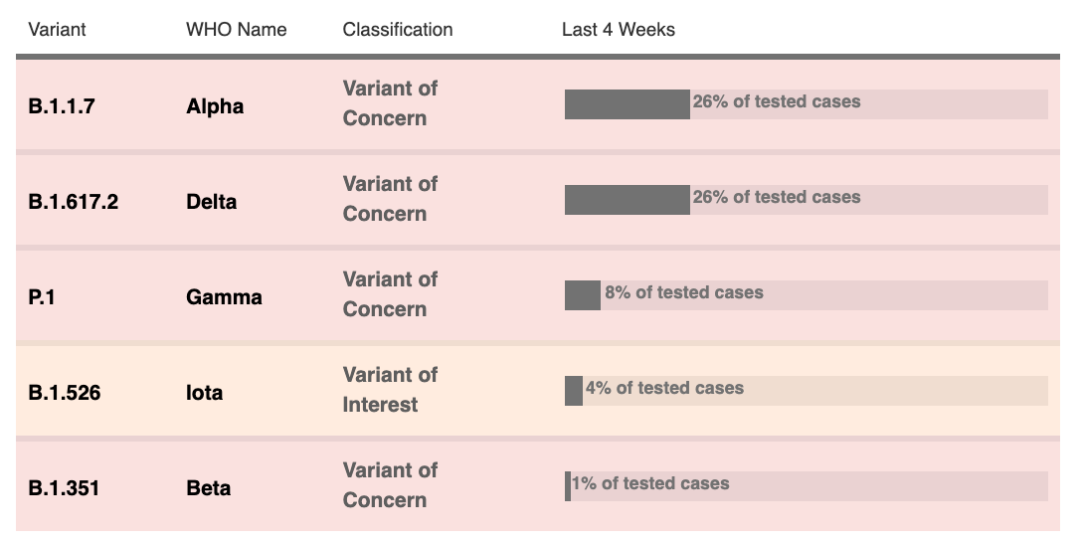Click the Alpha WHO name
The width and height of the screenshot is (1080, 541).
pyautogui.click(x=215, y=106)
